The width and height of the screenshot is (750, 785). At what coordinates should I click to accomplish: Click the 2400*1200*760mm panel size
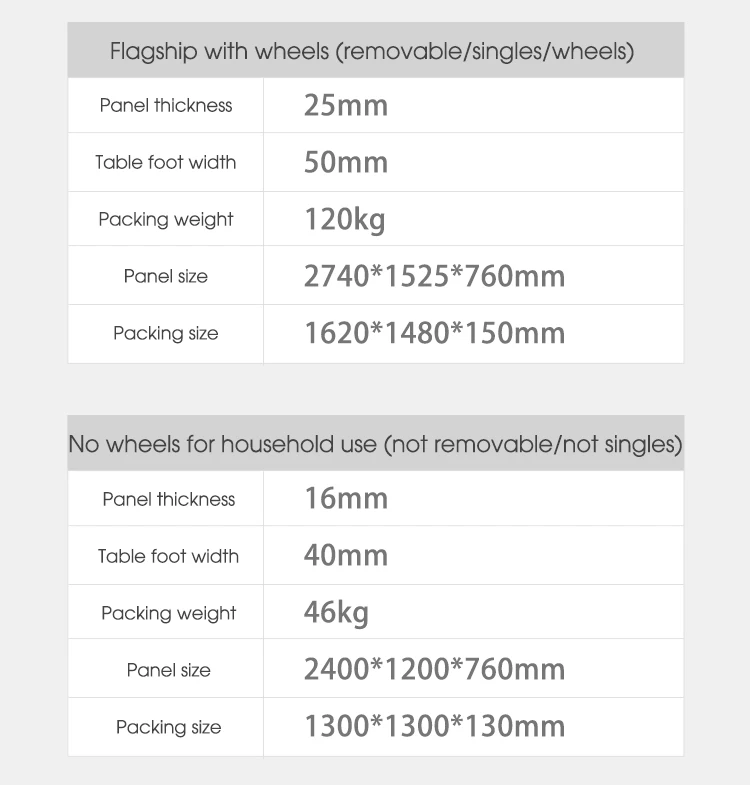pyautogui.click(x=434, y=669)
